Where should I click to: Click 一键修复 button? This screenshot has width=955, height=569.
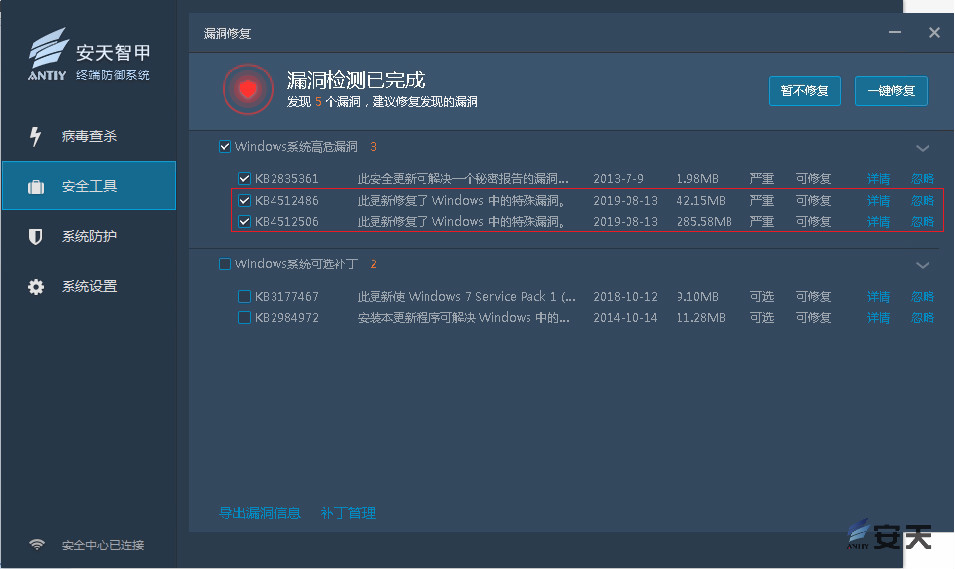coord(891,91)
